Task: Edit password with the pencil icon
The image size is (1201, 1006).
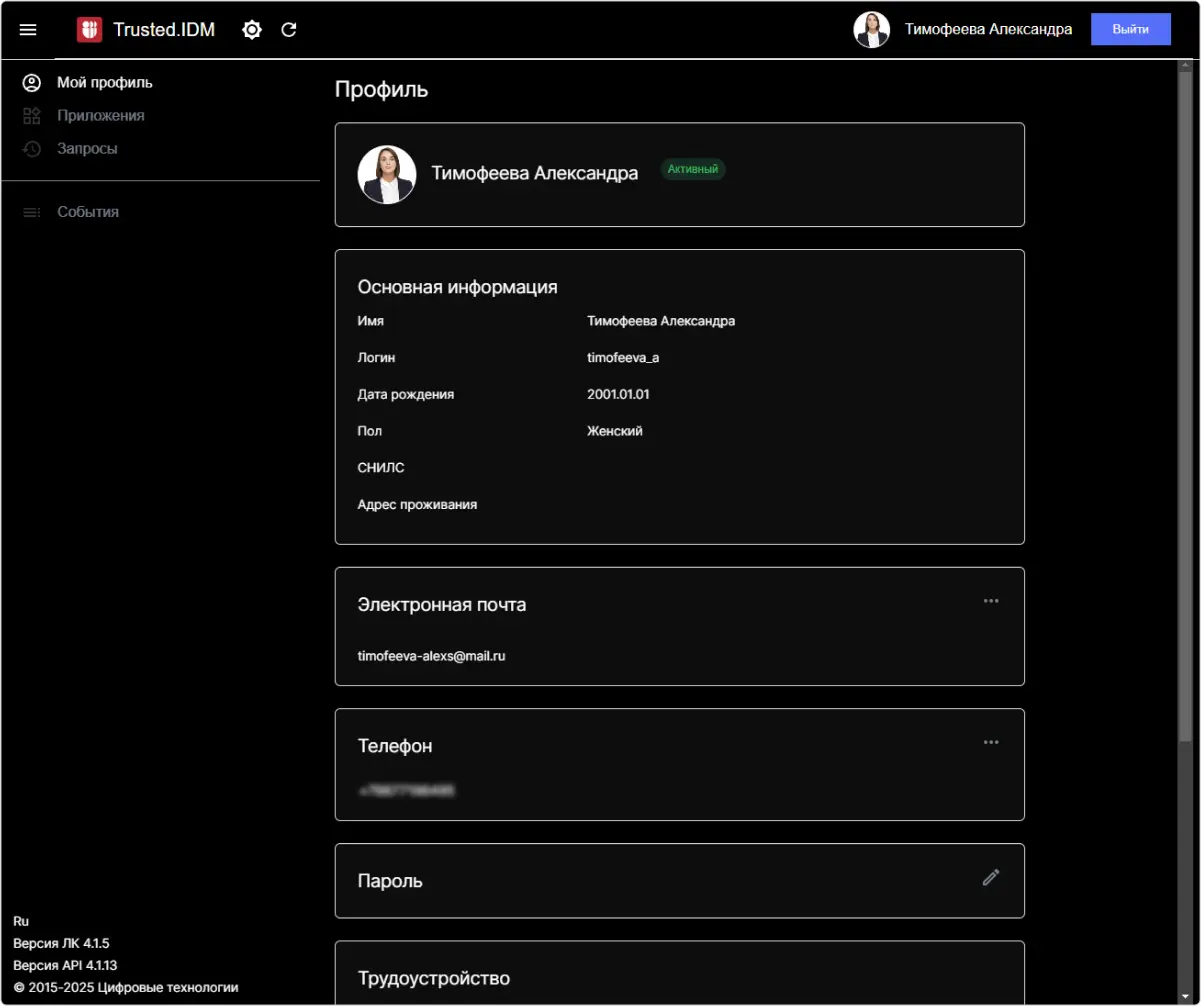Action: [x=990, y=878]
